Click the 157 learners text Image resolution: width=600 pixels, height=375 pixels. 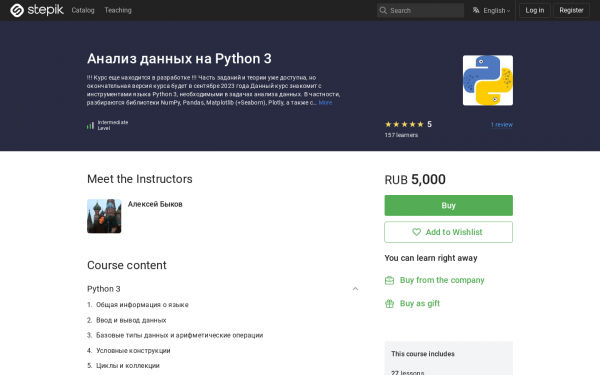click(x=401, y=135)
